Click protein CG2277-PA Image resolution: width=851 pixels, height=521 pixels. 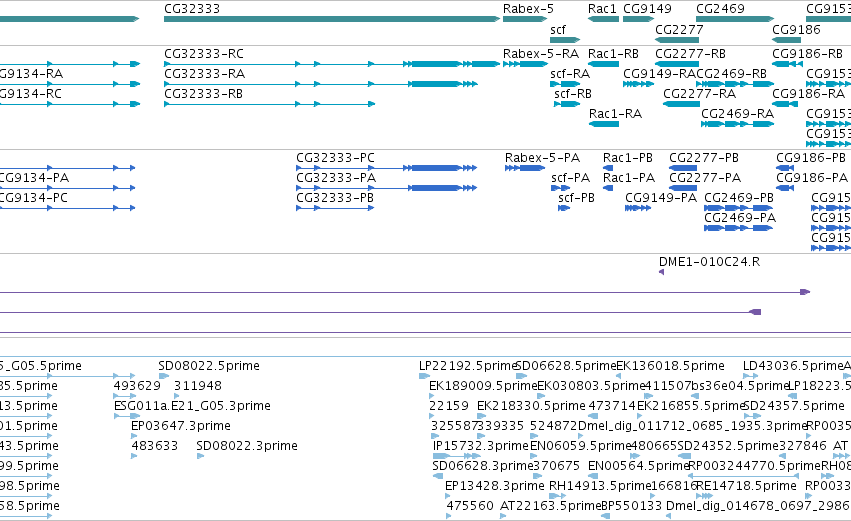pyautogui.click(x=705, y=177)
